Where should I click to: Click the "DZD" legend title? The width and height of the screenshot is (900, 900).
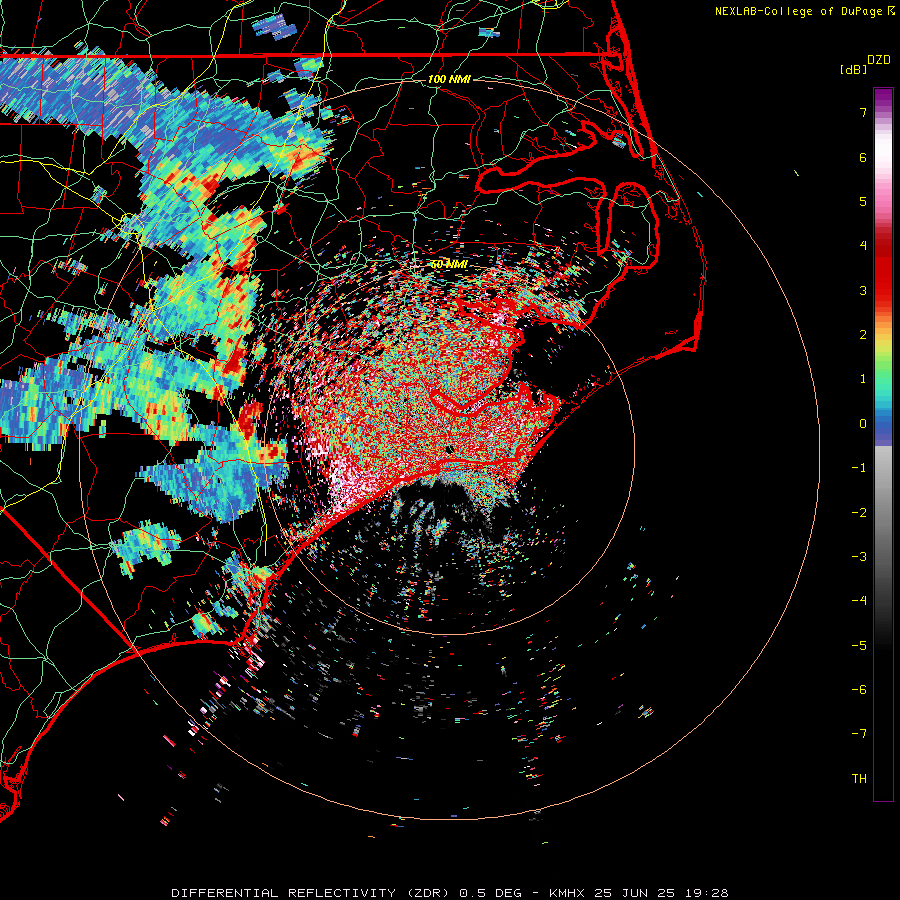pos(879,60)
